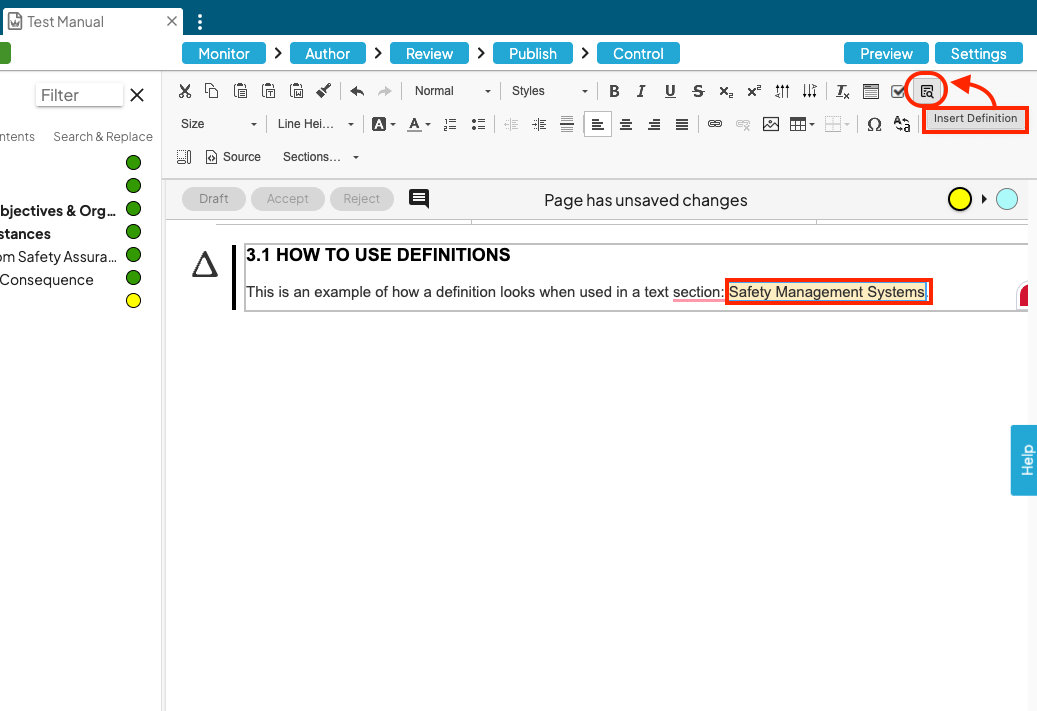
Task: Switch to Source view
Action: [233, 157]
